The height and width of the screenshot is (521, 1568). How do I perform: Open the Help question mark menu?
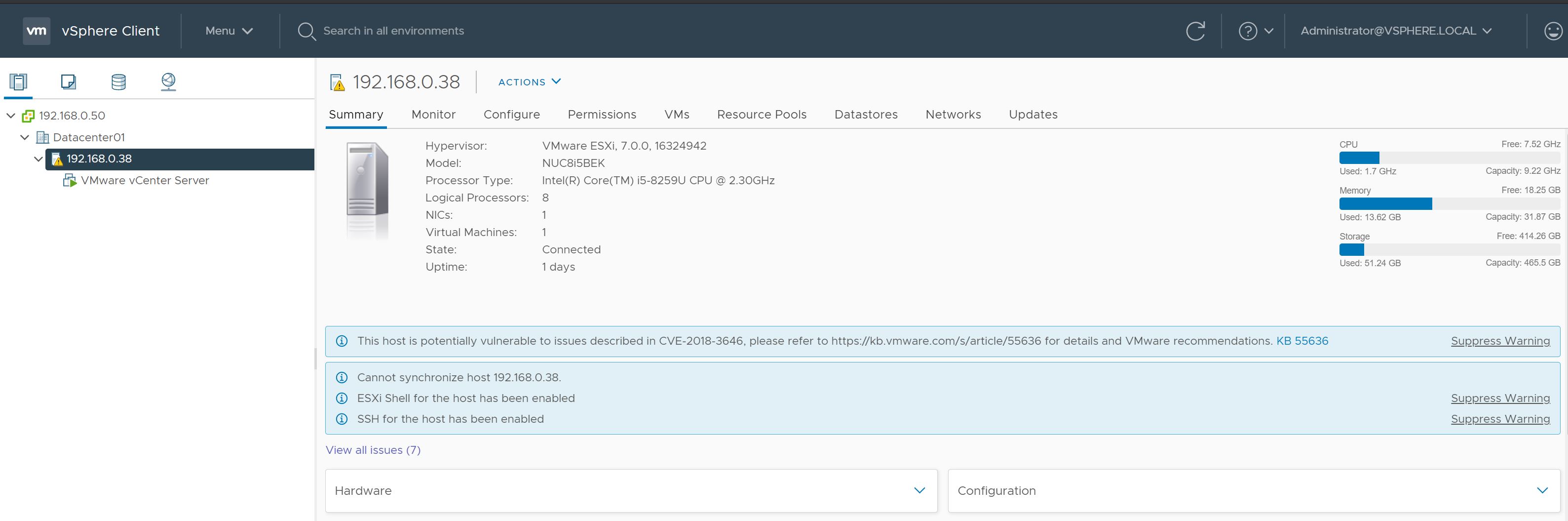1248,31
